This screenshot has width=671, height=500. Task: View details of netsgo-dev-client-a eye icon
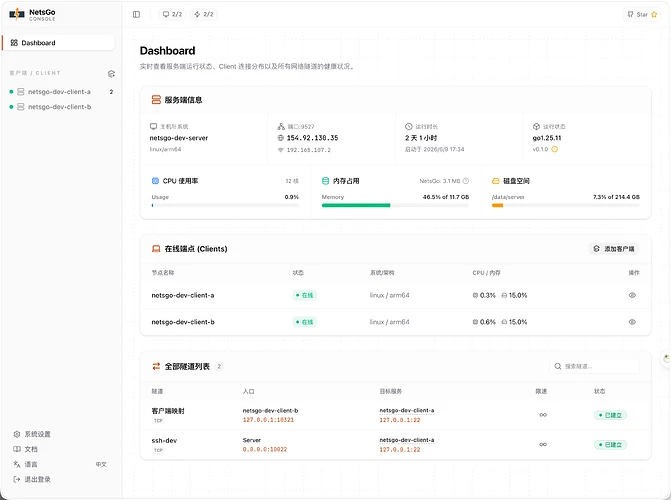pos(632,295)
